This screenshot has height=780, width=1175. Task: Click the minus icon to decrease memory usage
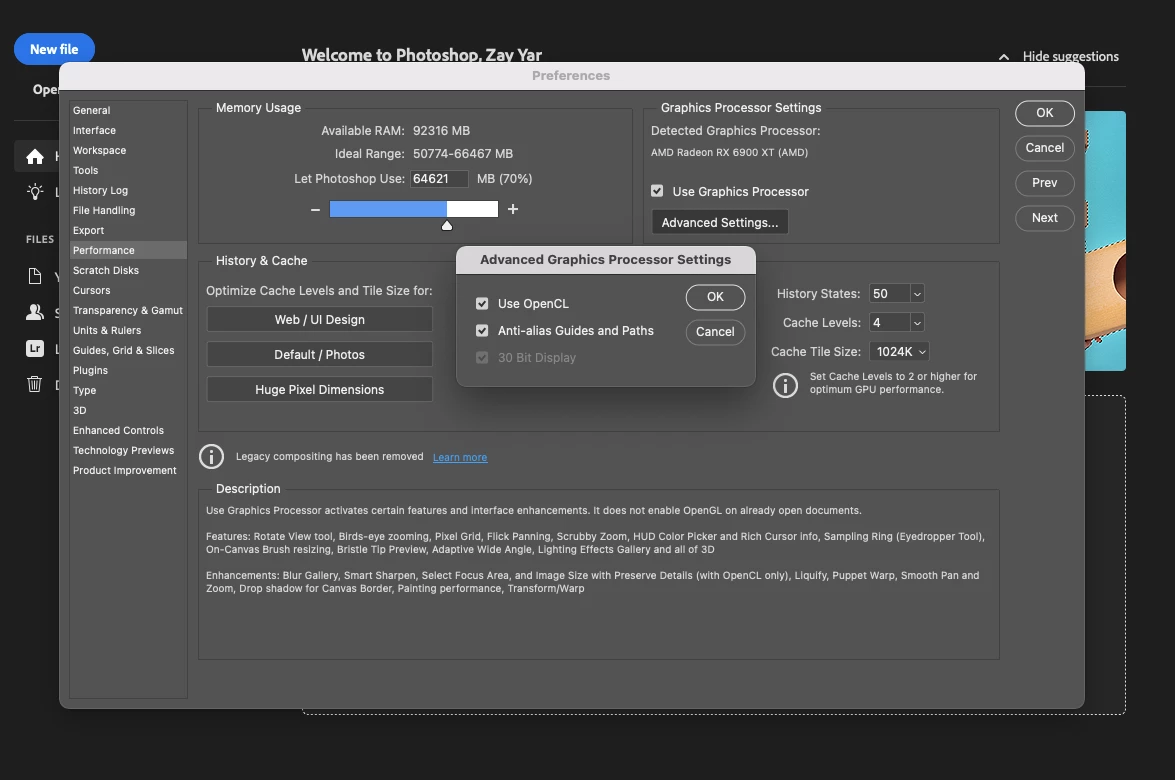coord(315,210)
